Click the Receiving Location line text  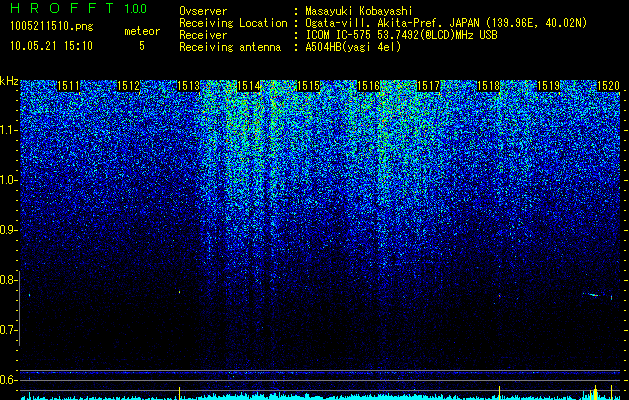(x=383, y=23)
